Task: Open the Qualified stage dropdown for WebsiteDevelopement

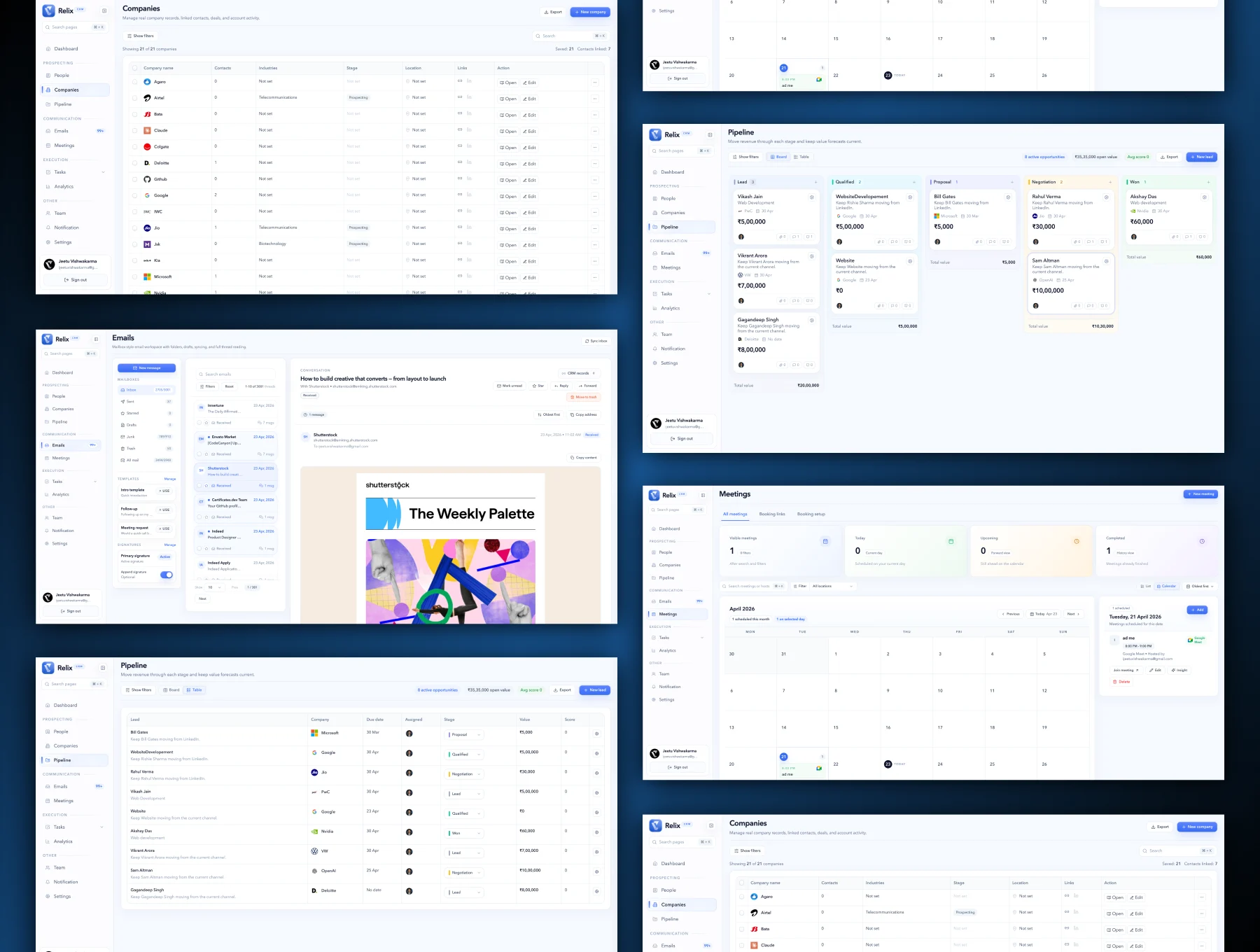Action: click(464, 754)
